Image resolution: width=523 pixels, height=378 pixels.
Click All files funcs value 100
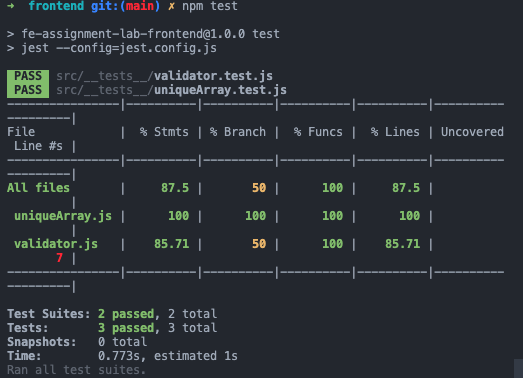pos(332,188)
